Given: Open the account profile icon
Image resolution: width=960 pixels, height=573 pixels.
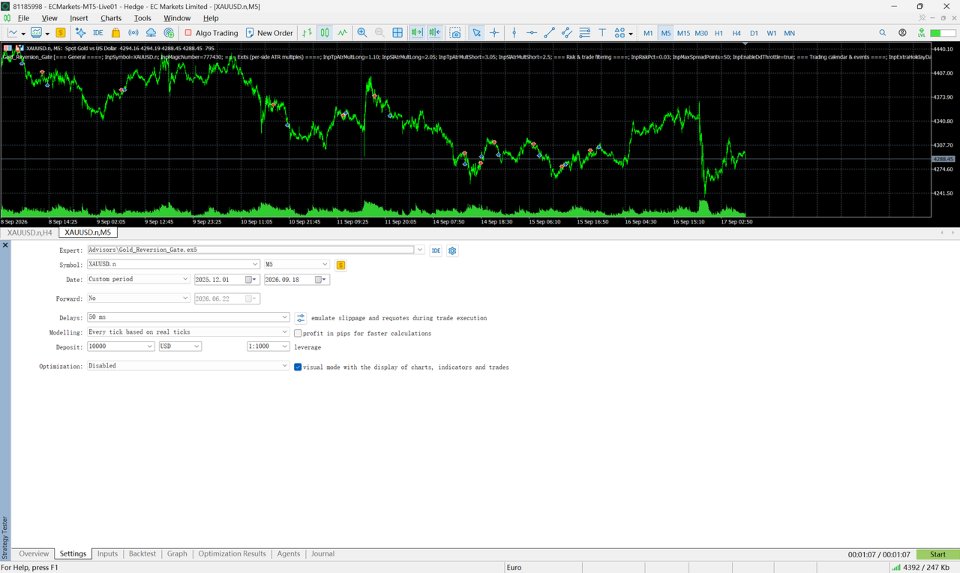Looking at the screenshot, I should [x=902, y=33].
